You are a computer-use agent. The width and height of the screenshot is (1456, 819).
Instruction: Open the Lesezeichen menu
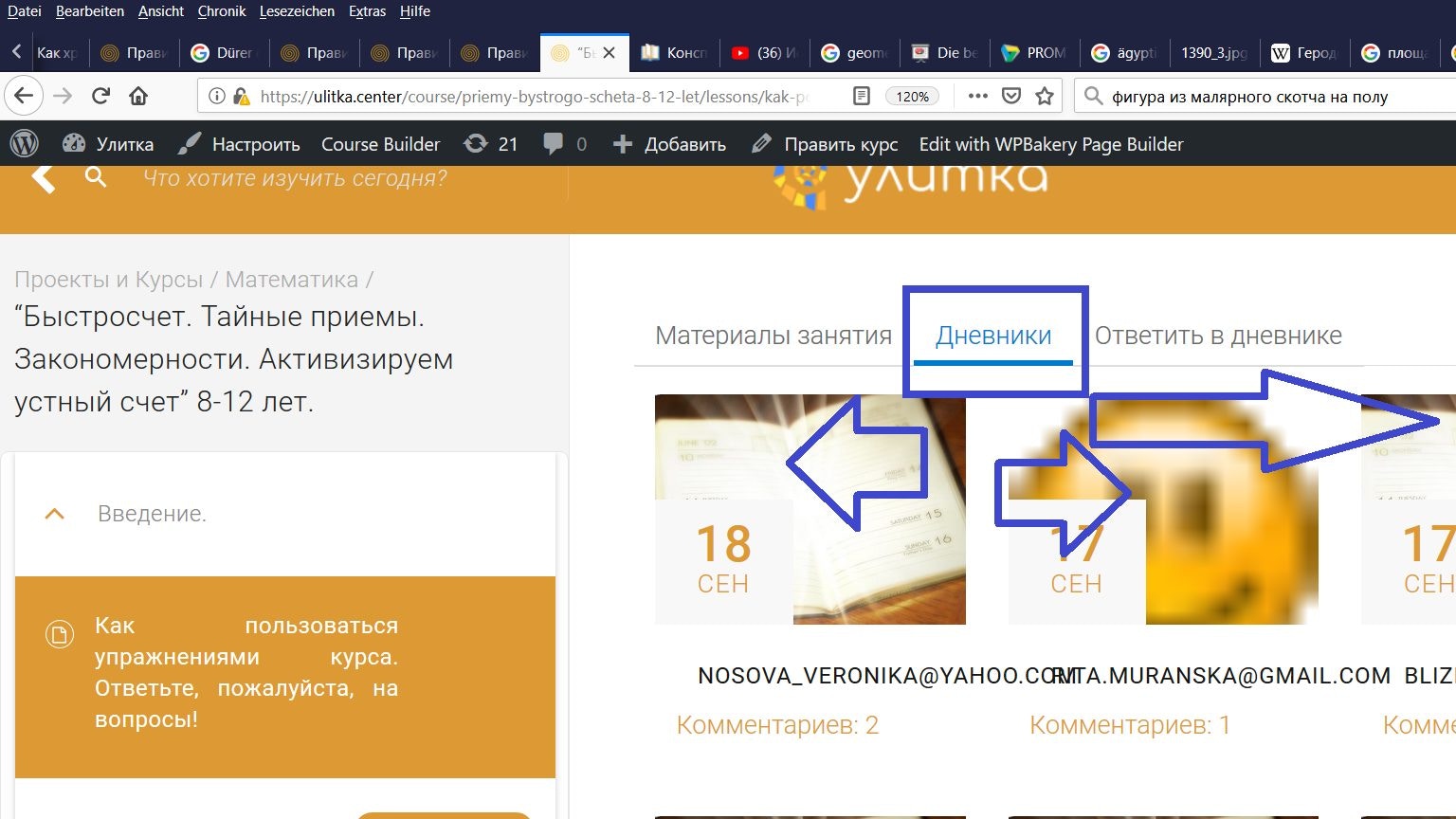coord(297,11)
